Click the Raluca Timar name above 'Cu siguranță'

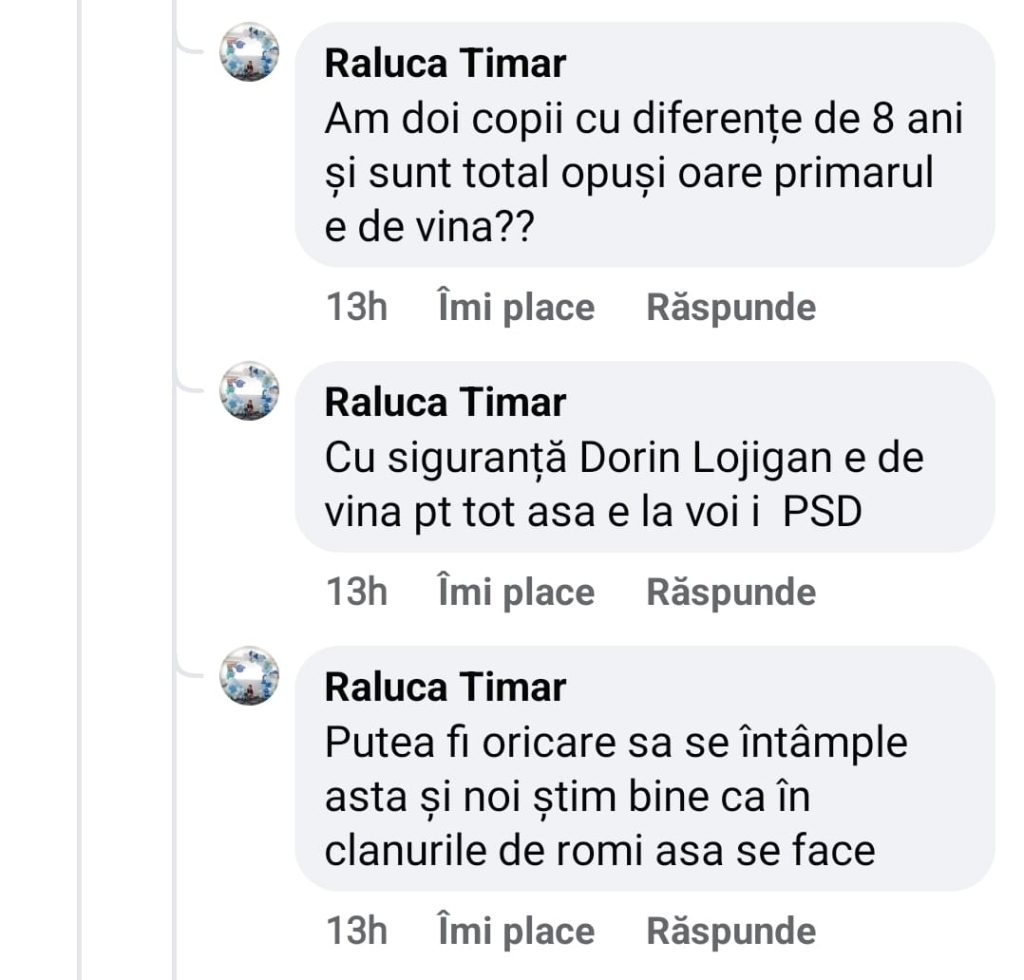445,403
